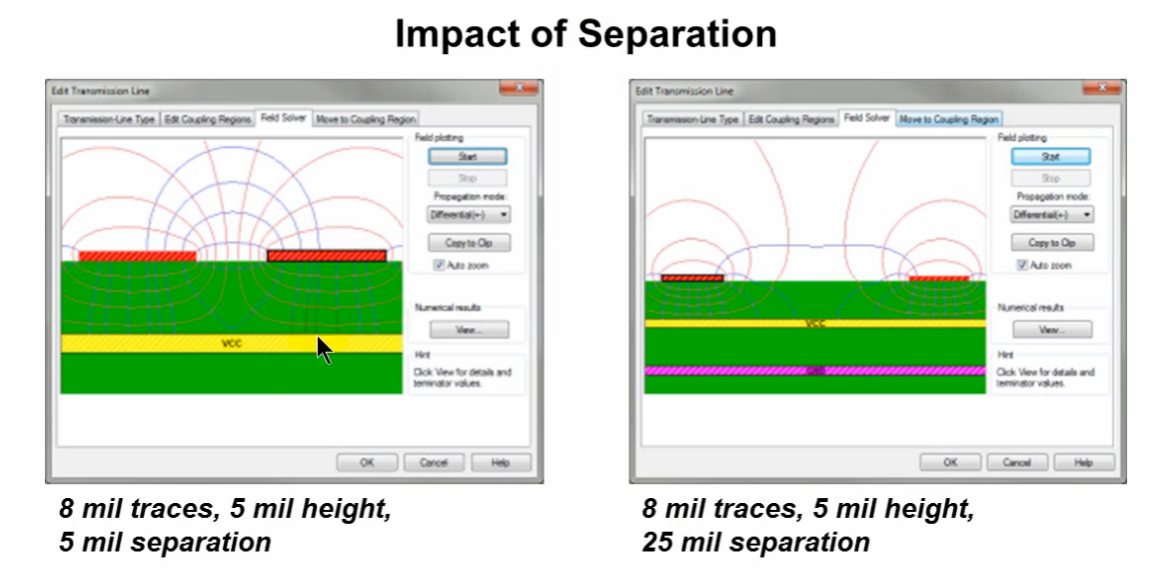Open Edit Coupling Regions tab in right dialog
Image resolution: width=1173 pixels, height=570 pixels.
tap(791, 119)
